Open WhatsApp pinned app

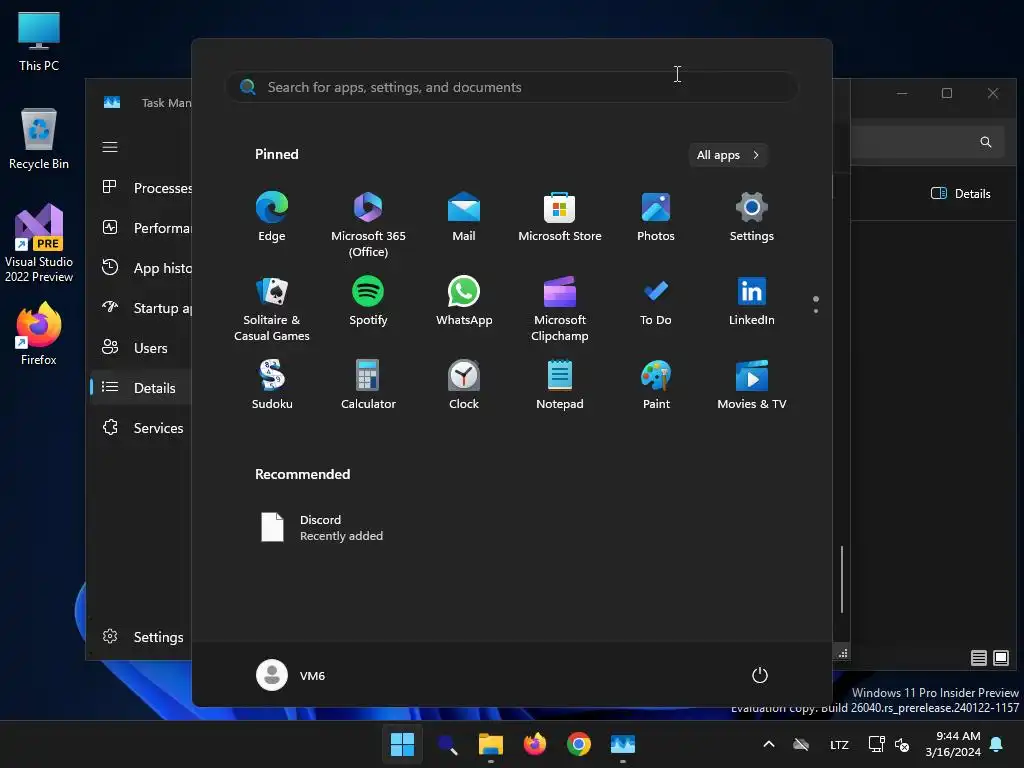click(x=464, y=301)
